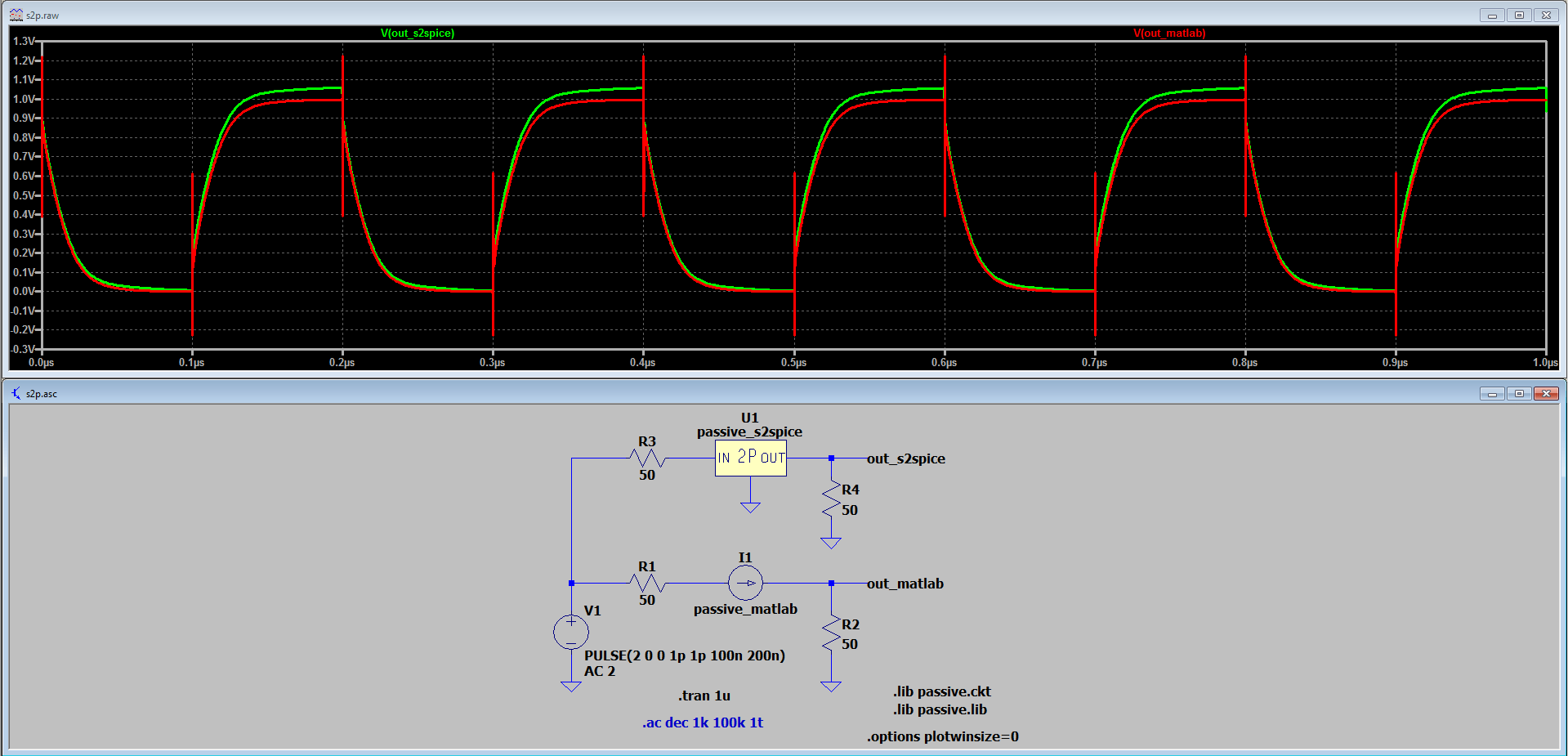
Task: Click the out_matlab net label
Action: pyautogui.click(x=904, y=584)
